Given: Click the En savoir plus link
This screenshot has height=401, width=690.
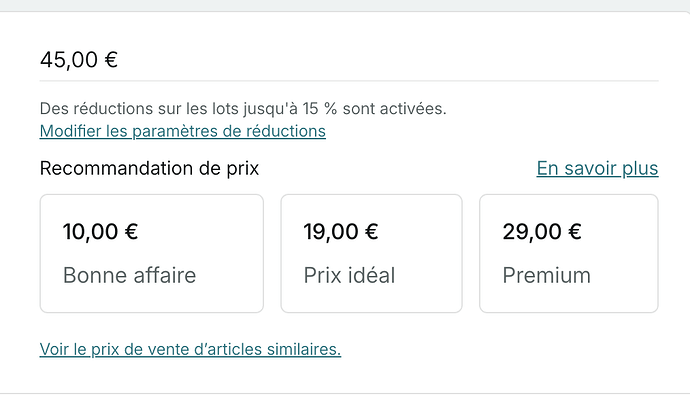Looking at the screenshot, I should click(x=597, y=168).
